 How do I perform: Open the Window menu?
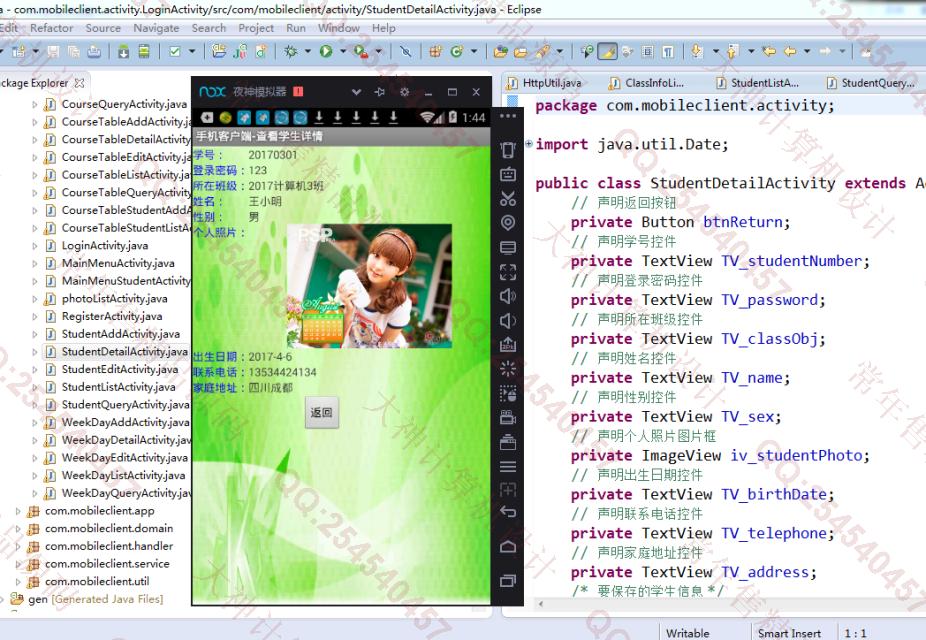pos(338,28)
